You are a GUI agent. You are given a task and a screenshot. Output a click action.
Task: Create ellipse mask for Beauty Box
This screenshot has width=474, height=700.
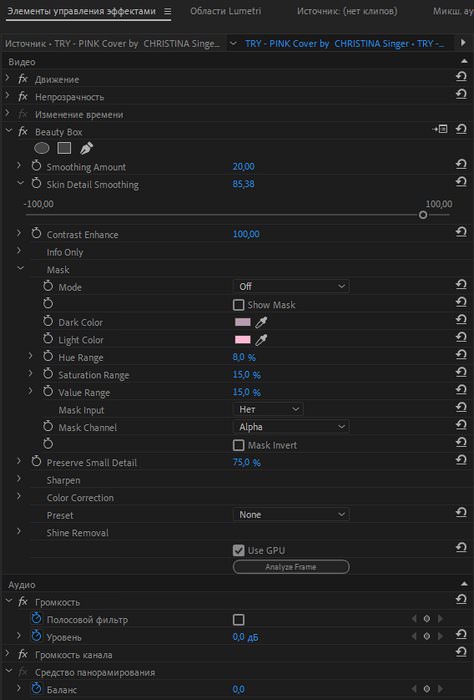click(x=42, y=148)
